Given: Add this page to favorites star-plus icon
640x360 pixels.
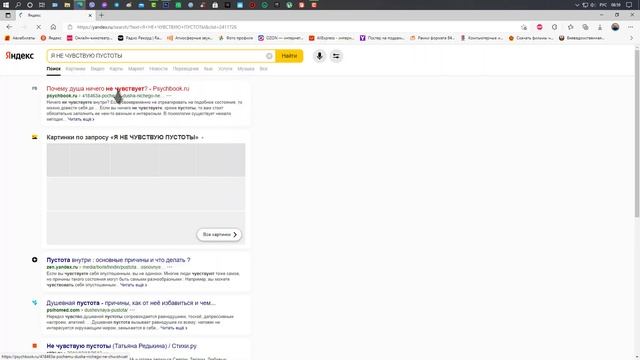Looking at the screenshot, I should 524,27.
